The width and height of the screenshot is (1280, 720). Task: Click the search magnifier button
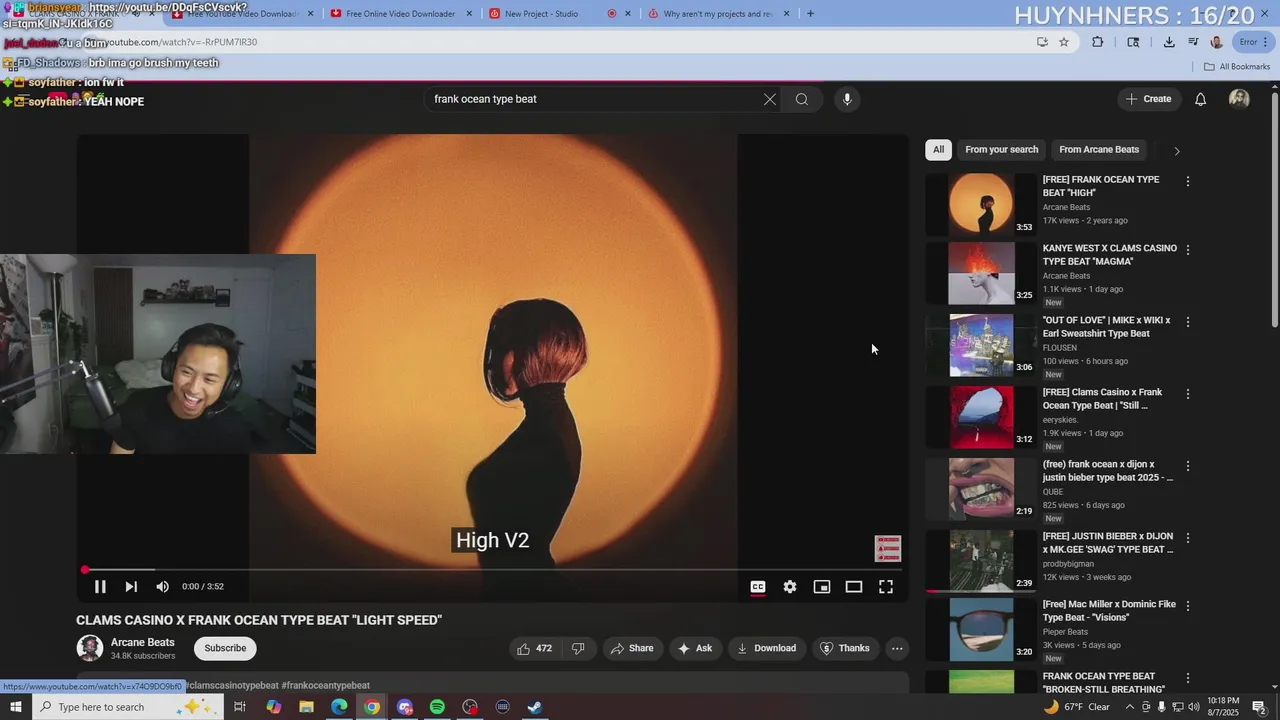(802, 99)
